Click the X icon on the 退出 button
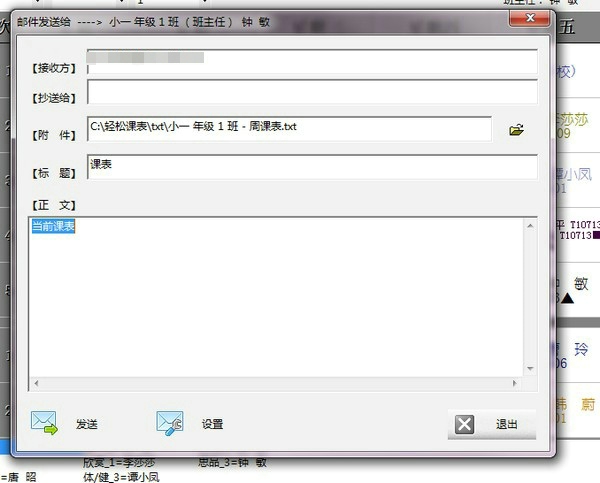The width and height of the screenshot is (600, 483). [465, 424]
